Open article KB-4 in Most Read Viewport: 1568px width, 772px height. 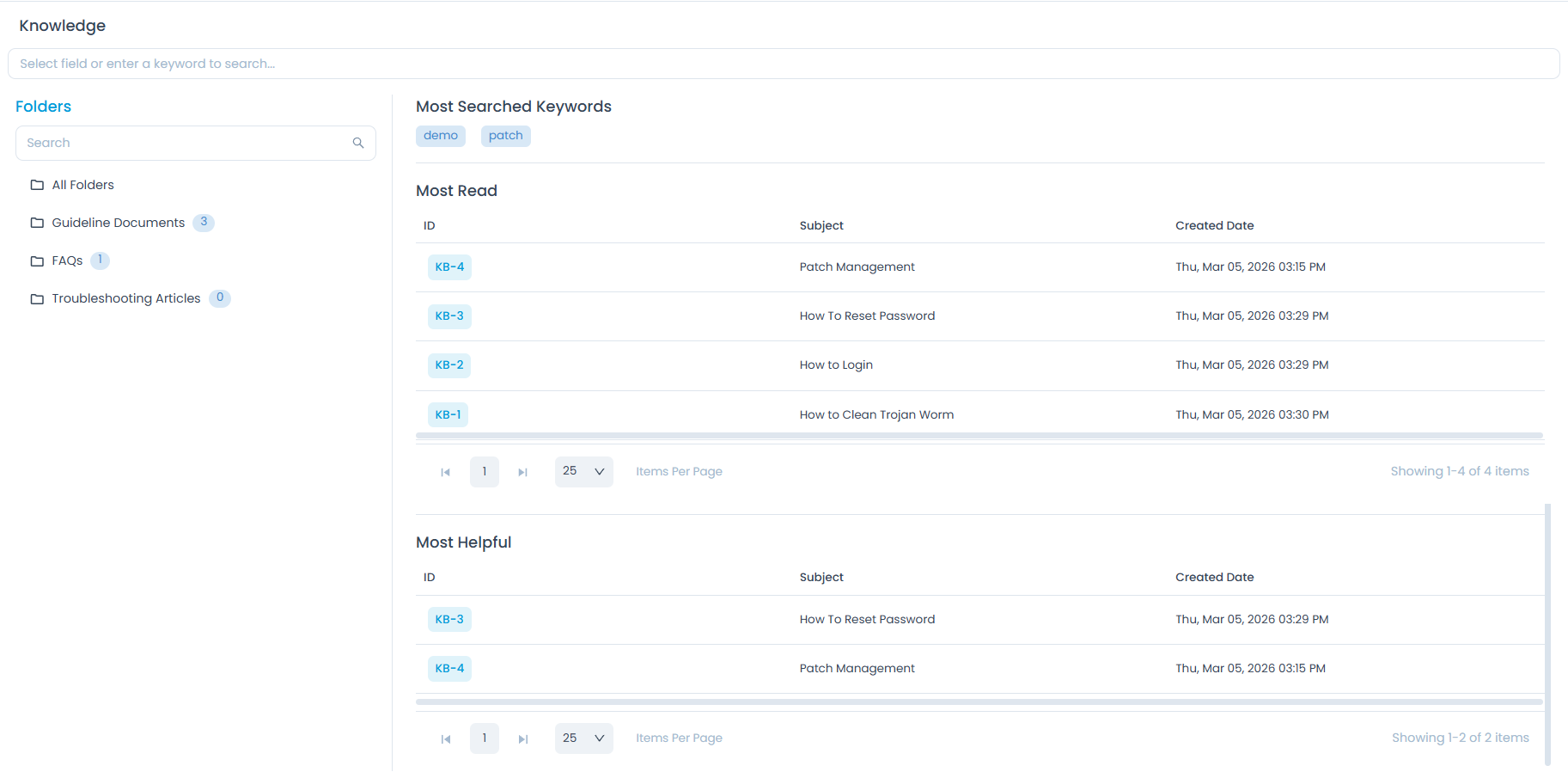click(x=449, y=267)
